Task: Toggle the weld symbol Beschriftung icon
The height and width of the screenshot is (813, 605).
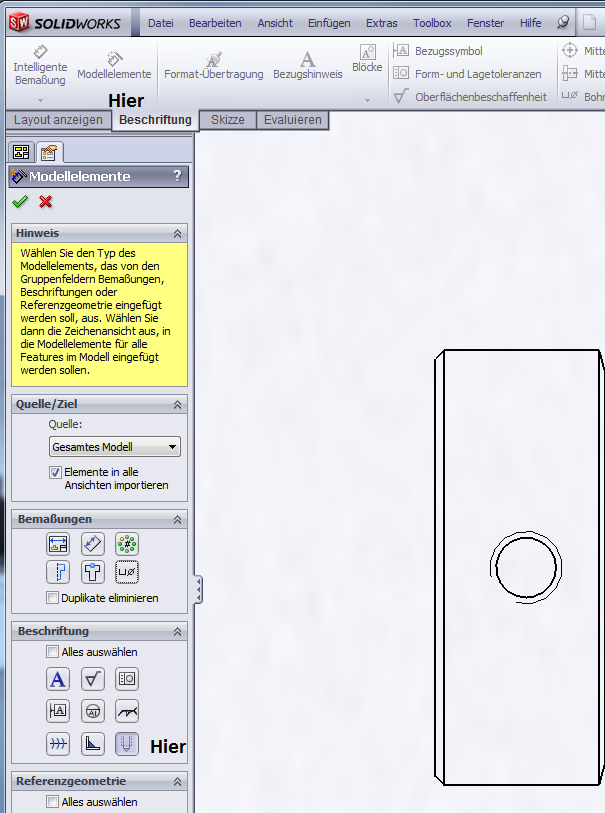Action: tap(127, 711)
